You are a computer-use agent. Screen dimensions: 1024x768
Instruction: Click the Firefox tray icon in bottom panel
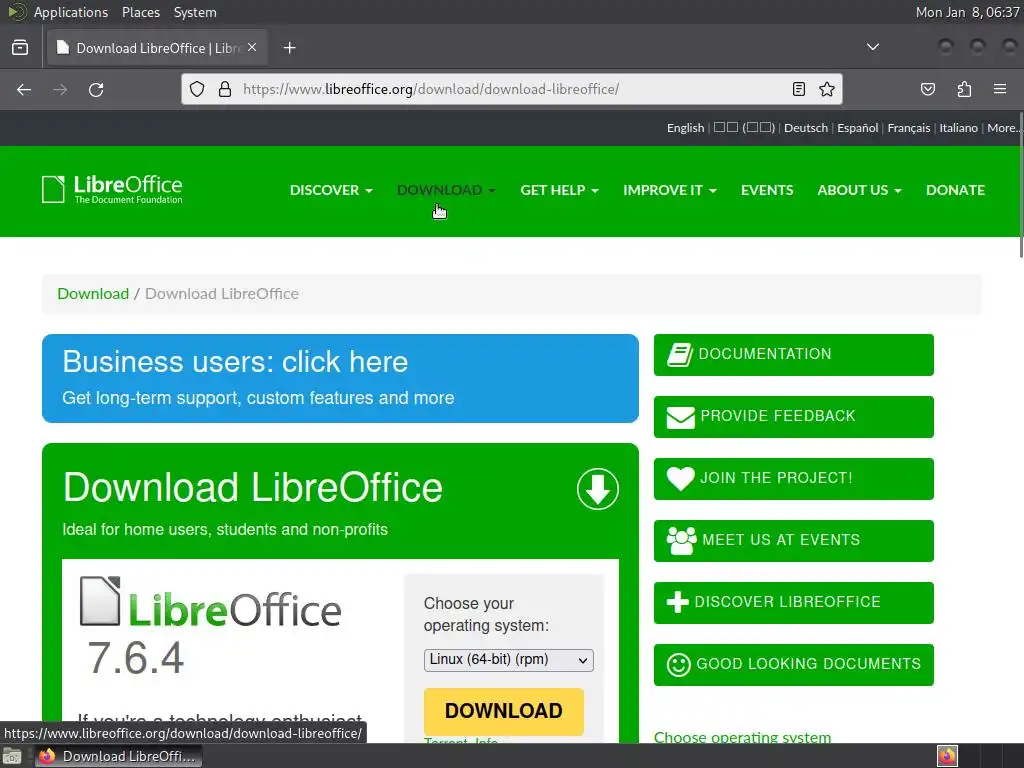(x=947, y=756)
